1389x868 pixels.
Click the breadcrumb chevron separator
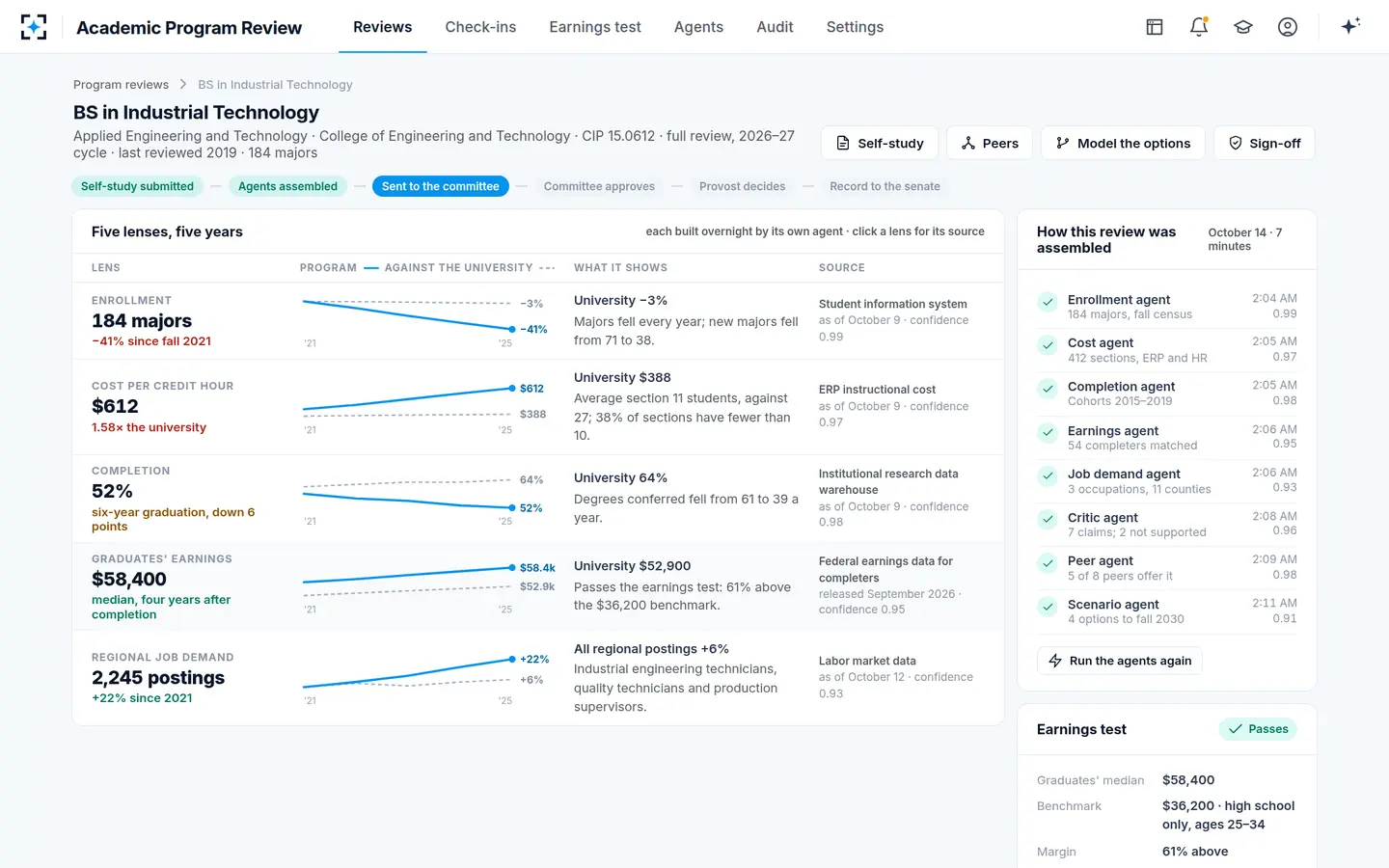click(183, 85)
